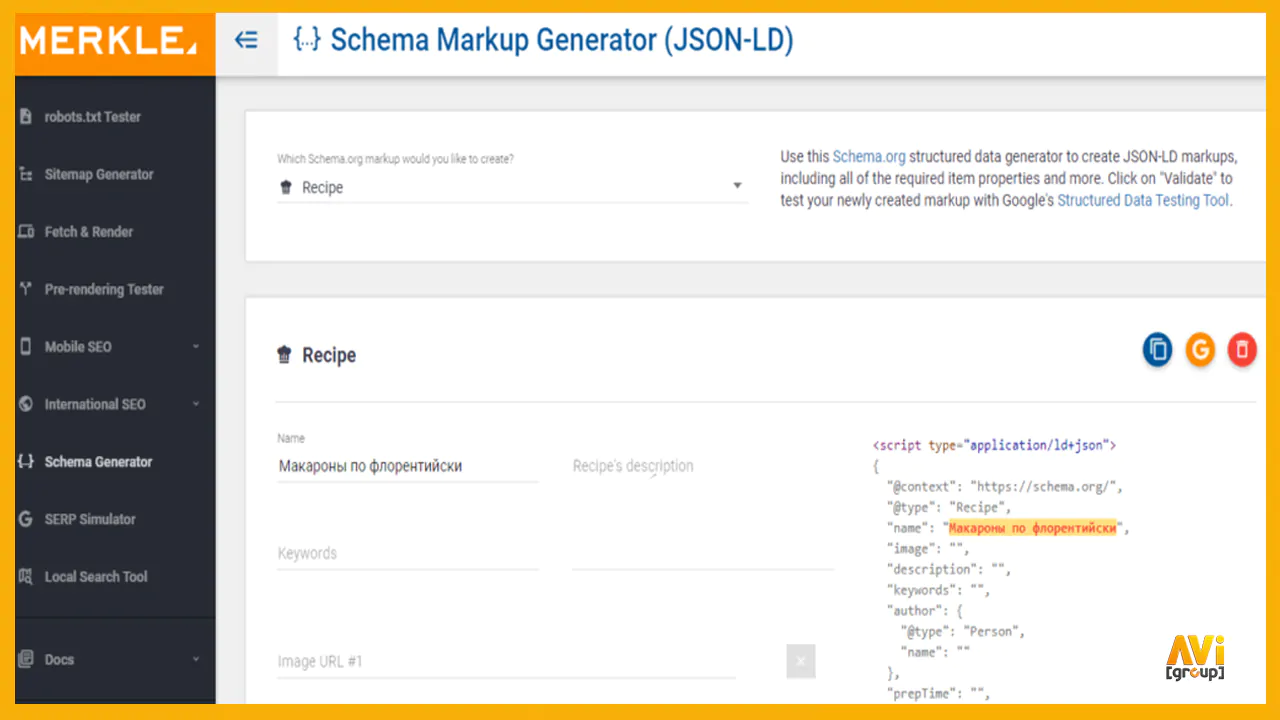Screen dimensions: 1280x720
Task: Select Pre-rendering Tester in sidebar
Action: [x=104, y=289]
